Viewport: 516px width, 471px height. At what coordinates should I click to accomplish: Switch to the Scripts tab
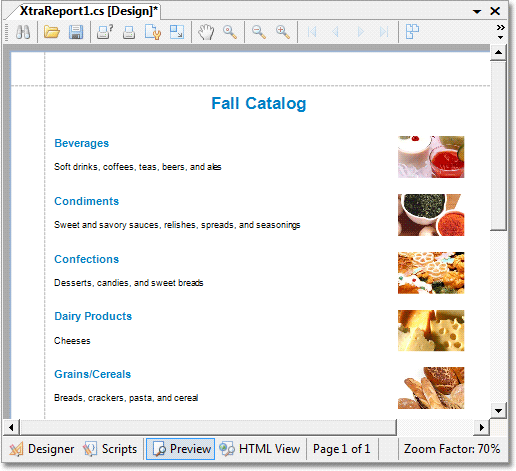[x=110, y=449]
